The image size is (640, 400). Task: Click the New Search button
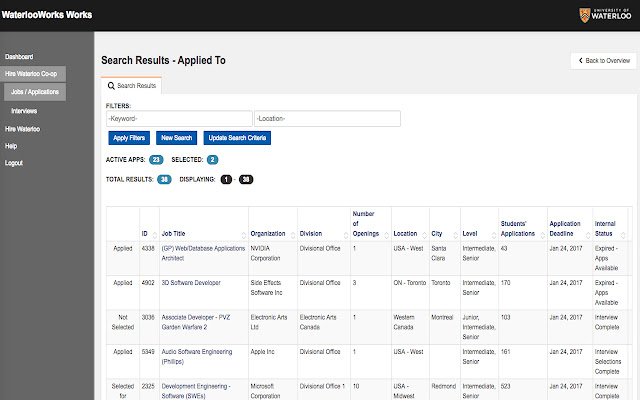click(176, 138)
